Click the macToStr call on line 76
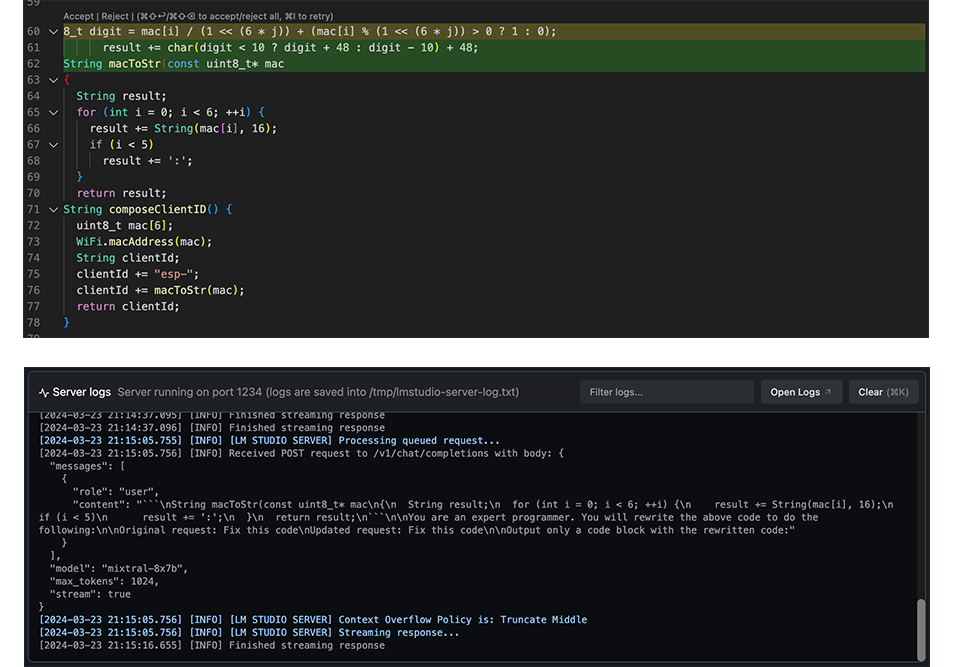Screen dimensions: 953x667 coord(180,291)
